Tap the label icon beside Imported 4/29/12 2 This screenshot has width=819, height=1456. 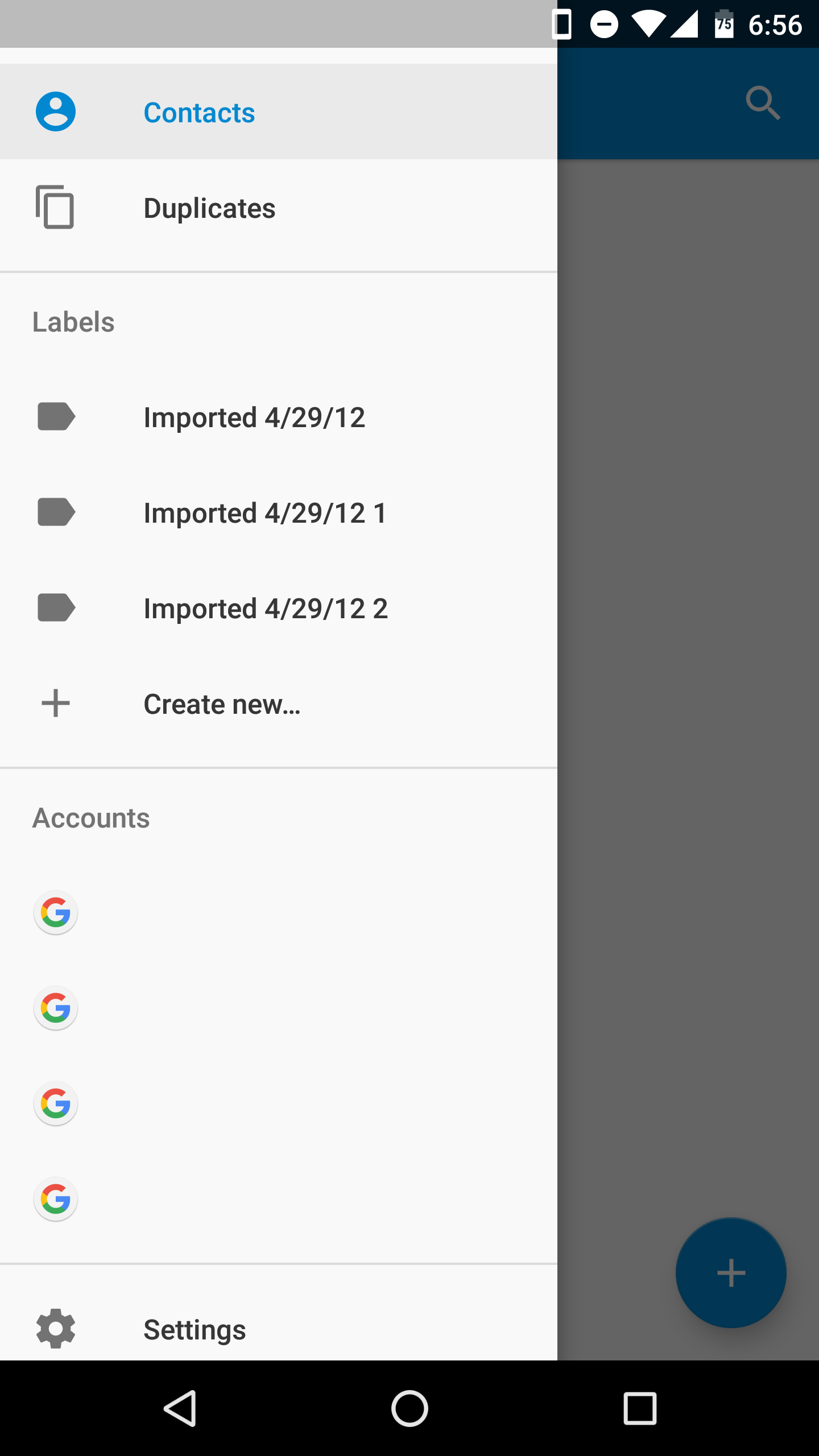click(x=56, y=607)
